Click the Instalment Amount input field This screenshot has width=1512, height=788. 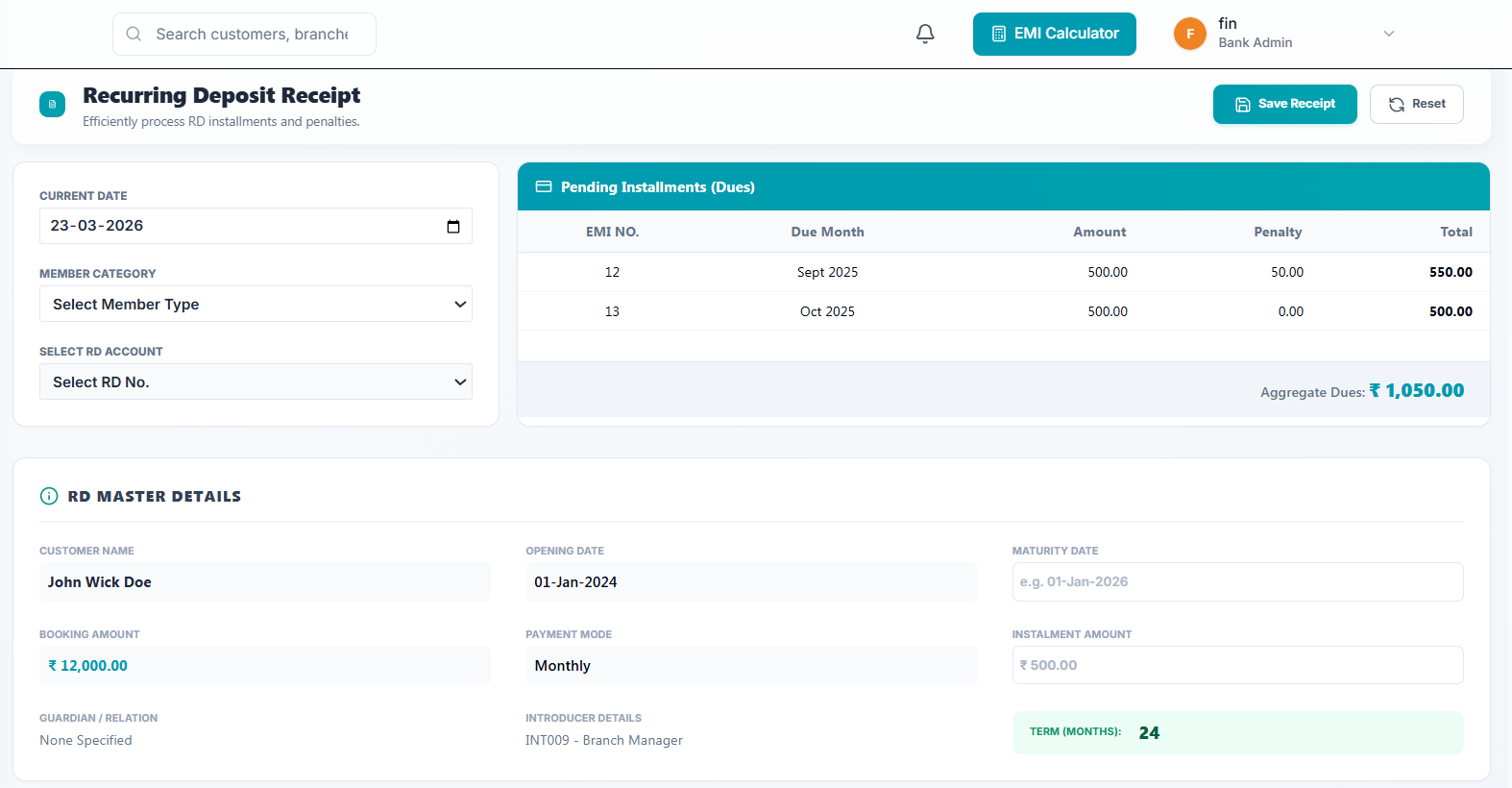point(1237,665)
